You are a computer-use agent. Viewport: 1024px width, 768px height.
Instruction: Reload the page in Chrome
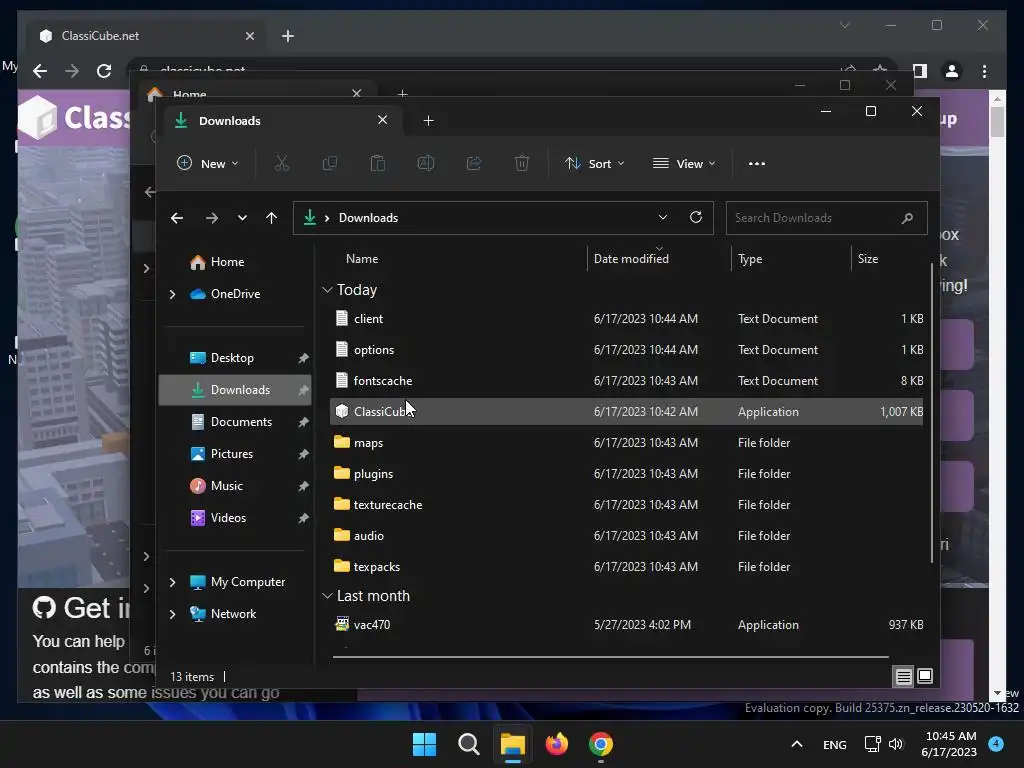pos(104,71)
